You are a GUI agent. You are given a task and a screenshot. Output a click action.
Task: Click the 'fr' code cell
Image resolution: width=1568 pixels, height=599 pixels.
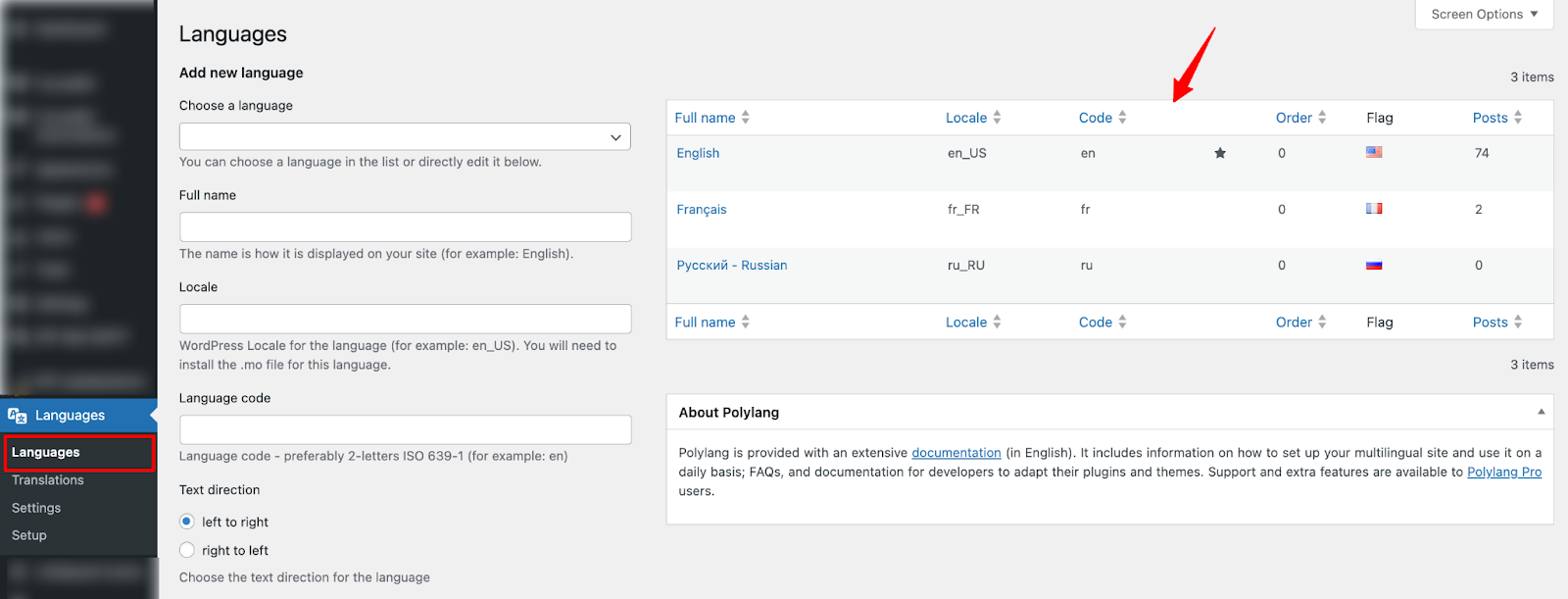click(x=1085, y=210)
